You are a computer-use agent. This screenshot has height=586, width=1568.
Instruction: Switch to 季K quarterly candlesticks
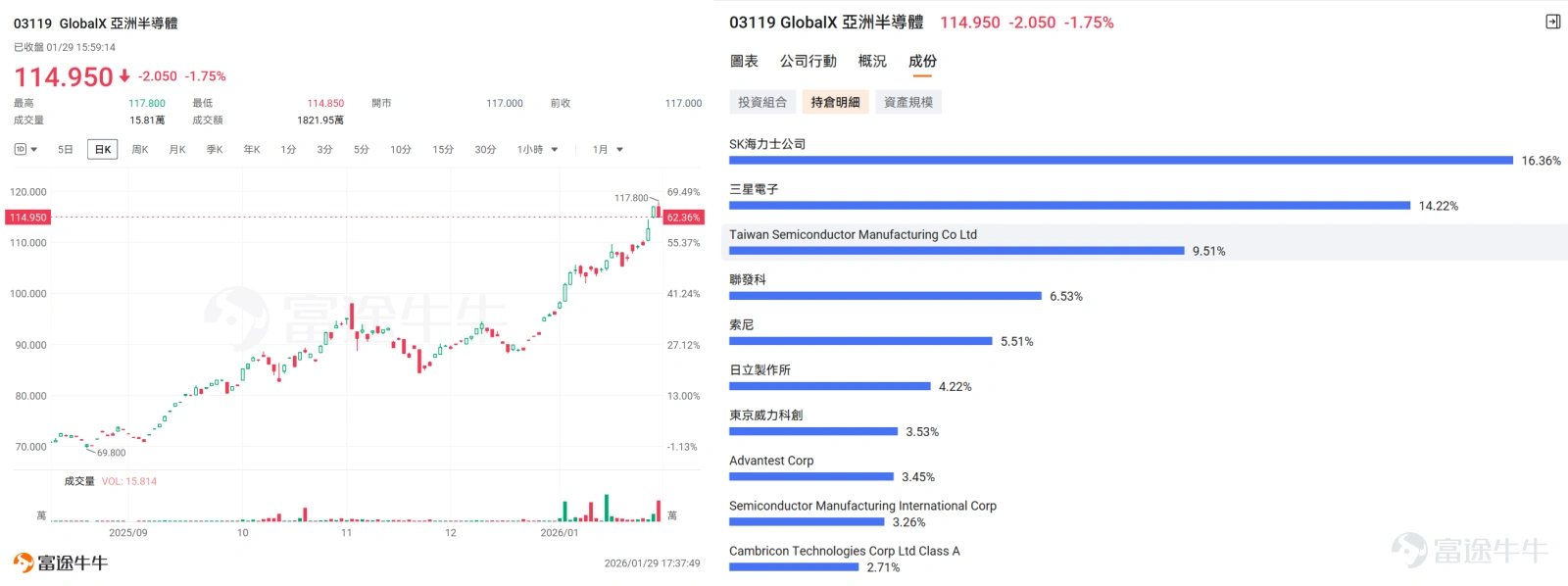(215, 150)
